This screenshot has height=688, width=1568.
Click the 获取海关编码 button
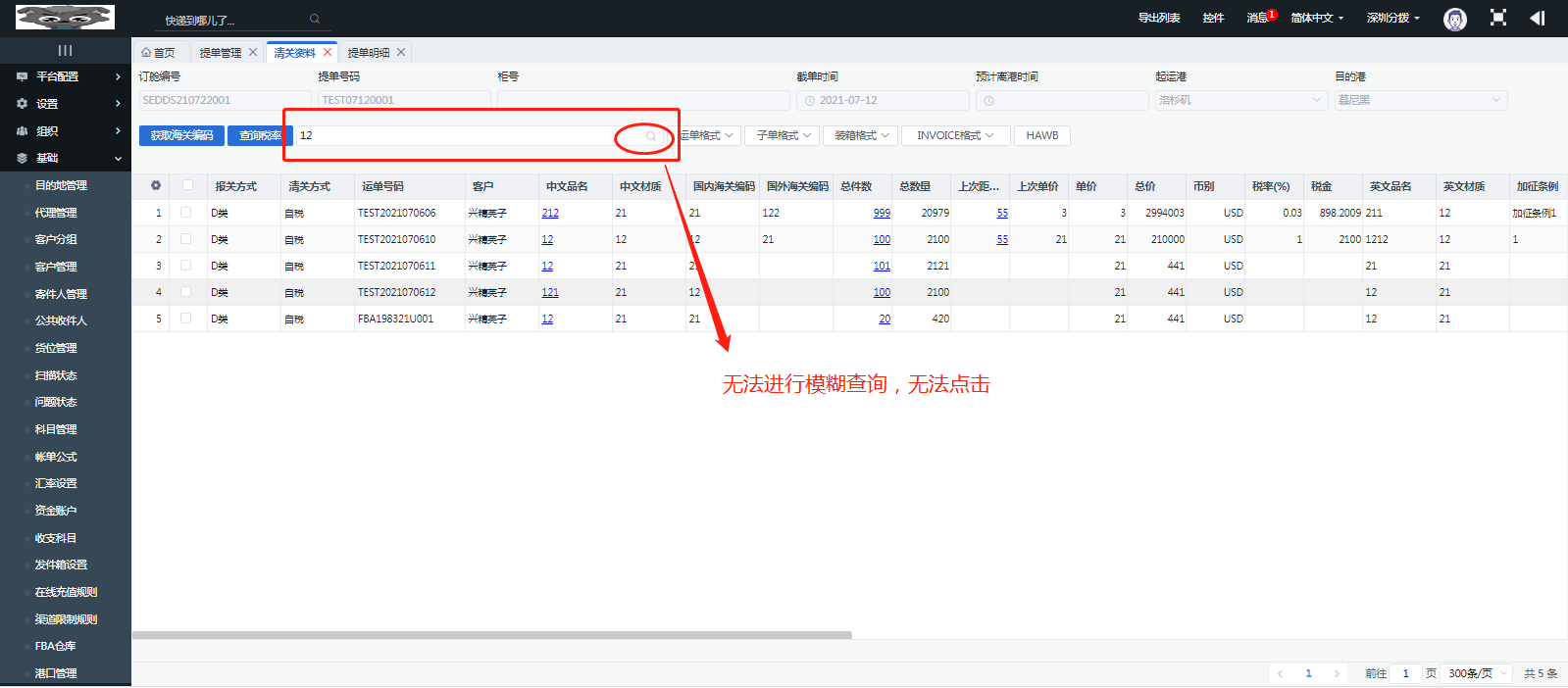tap(181, 136)
